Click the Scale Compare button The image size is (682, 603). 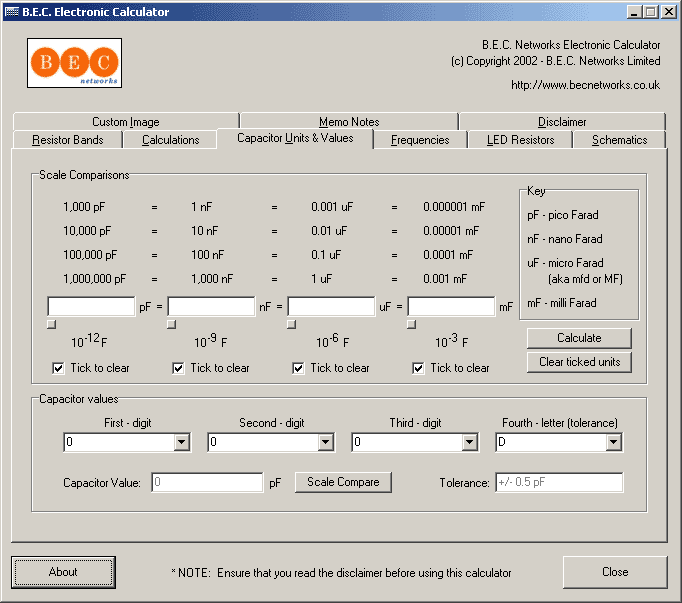click(343, 482)
